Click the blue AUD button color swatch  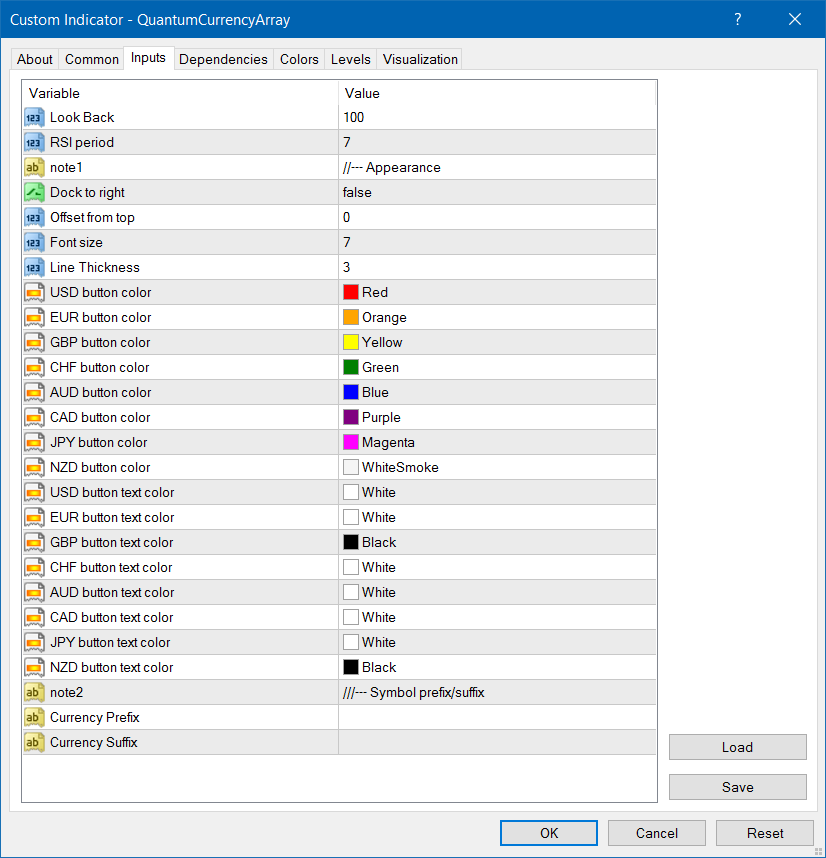pyautogui.click(x=351, y=393)
